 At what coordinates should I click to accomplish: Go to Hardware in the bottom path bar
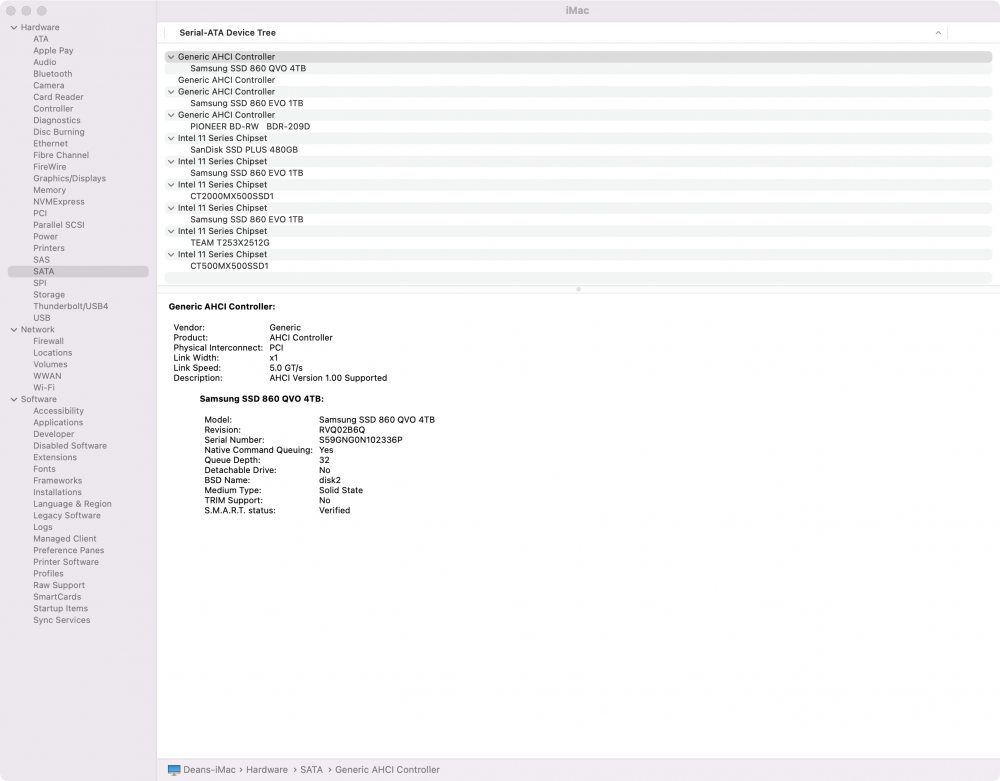click(267, 770)
